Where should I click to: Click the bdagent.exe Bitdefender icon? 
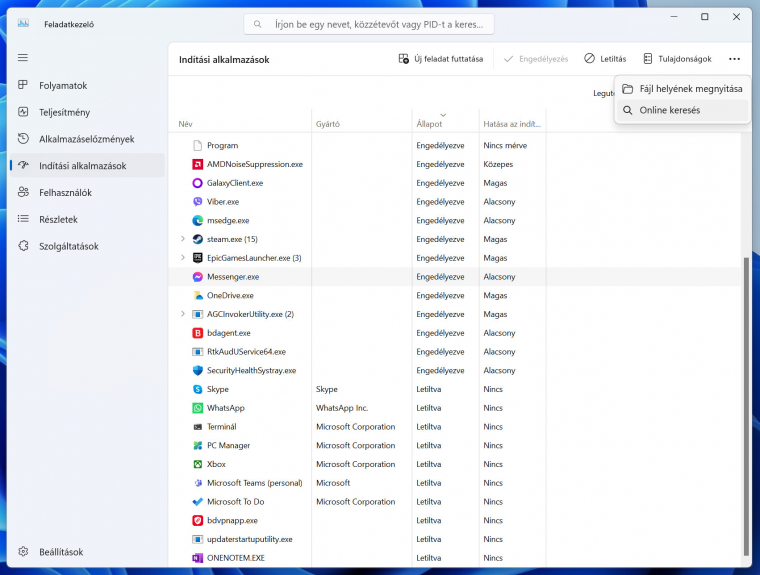(x=197, y=333)
